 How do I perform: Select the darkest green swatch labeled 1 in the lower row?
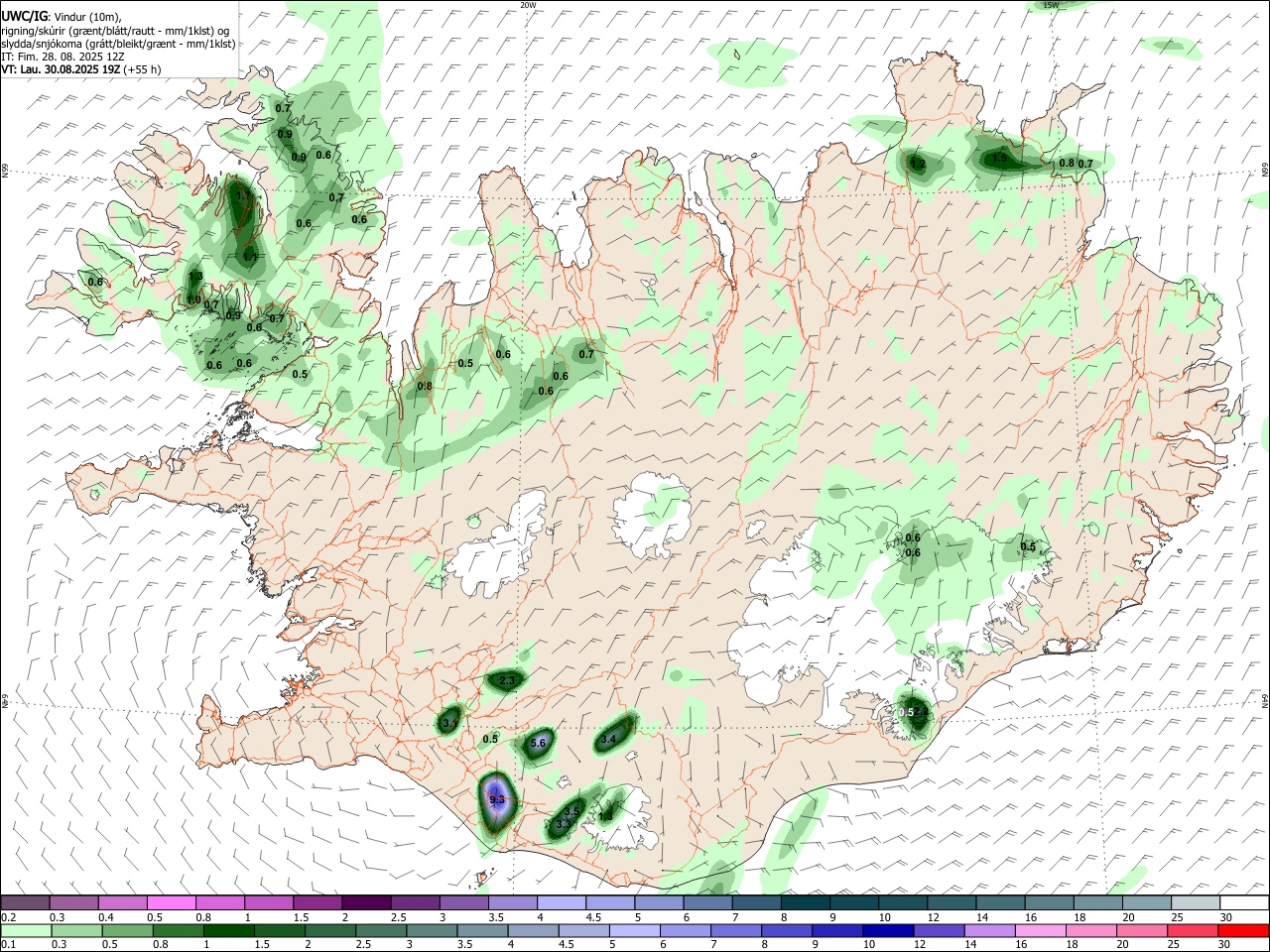click(x=228, y=931)
